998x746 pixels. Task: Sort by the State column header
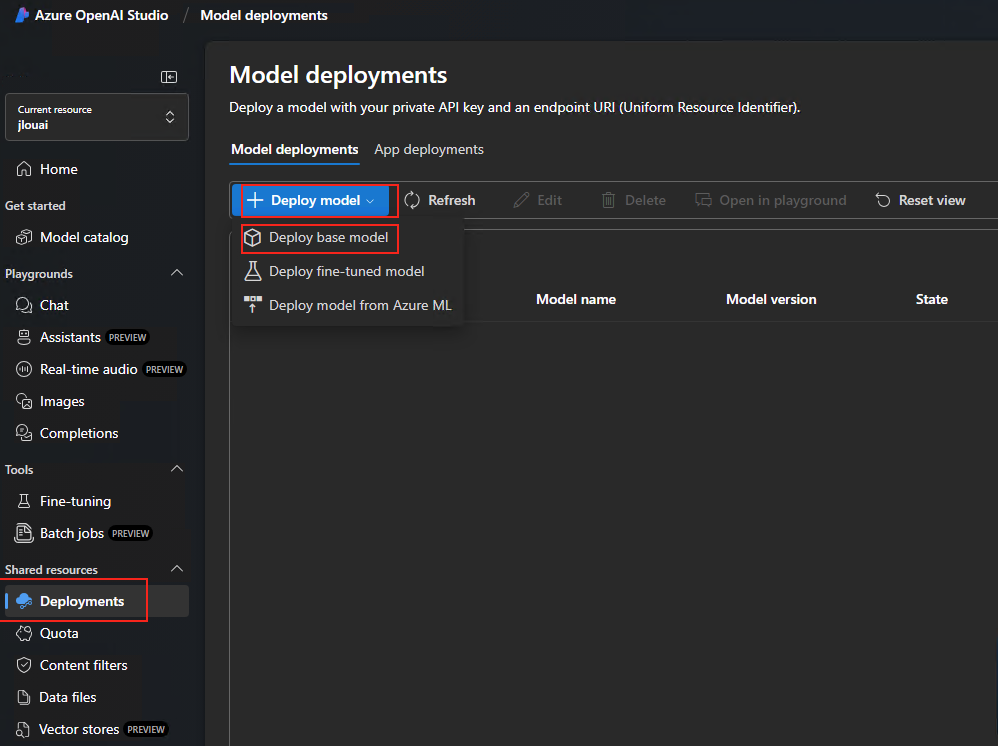click(932, 299)
